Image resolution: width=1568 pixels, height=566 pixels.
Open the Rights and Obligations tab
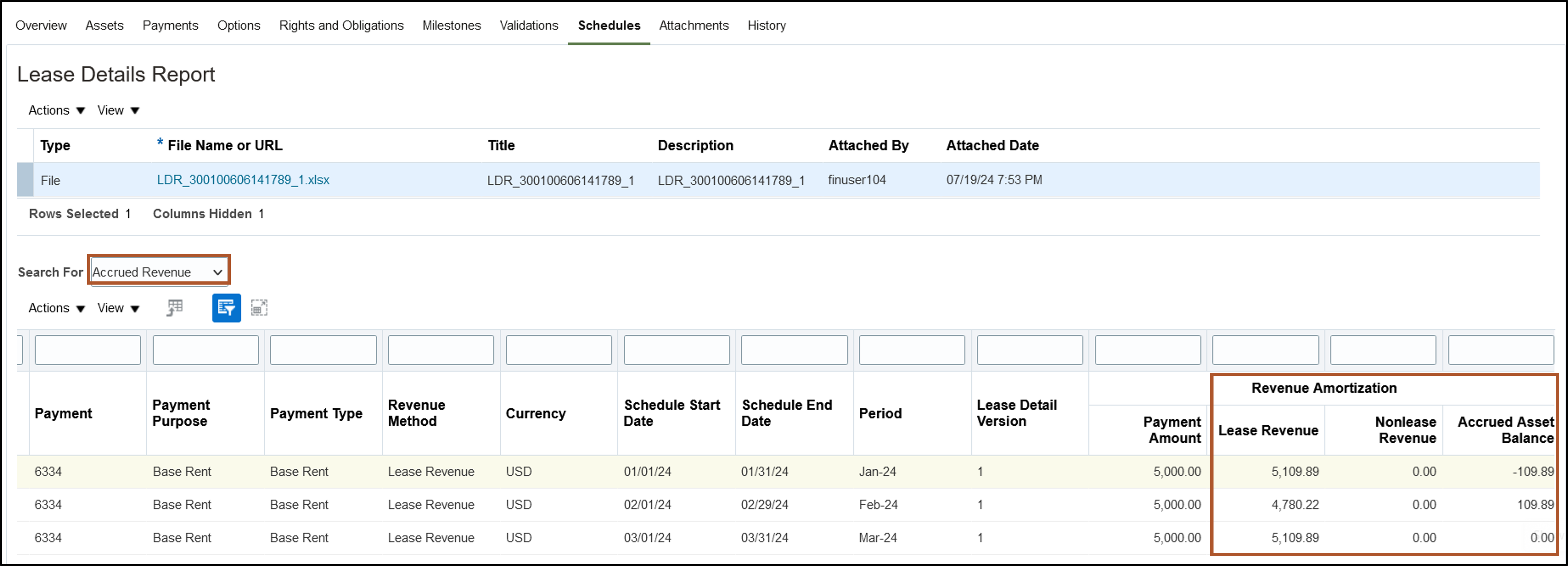coord(341,26)
